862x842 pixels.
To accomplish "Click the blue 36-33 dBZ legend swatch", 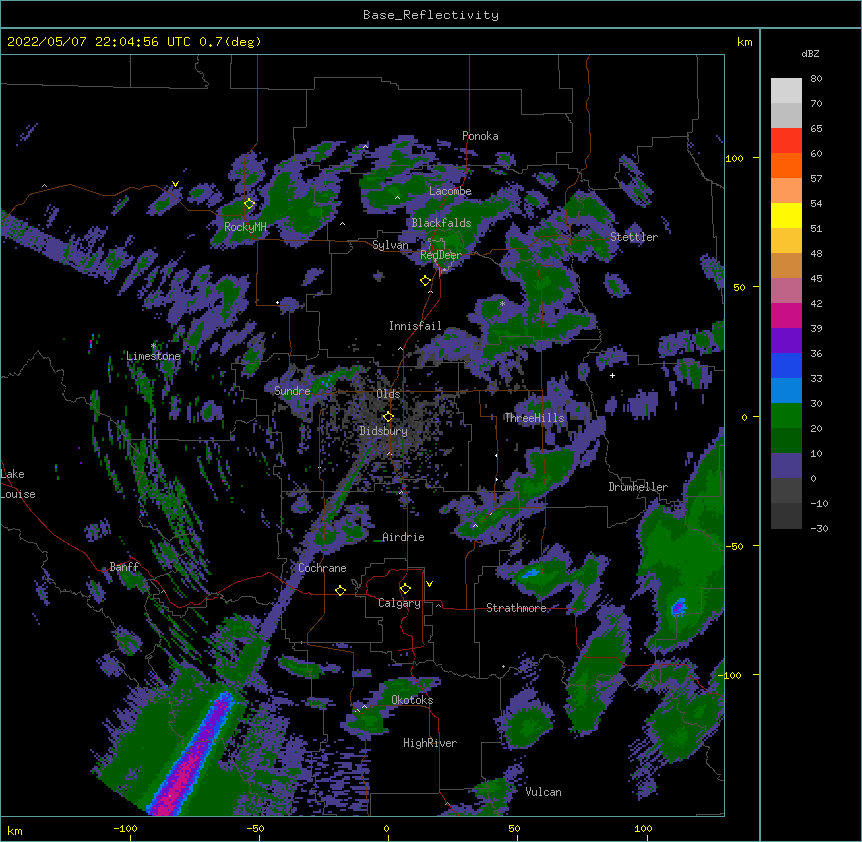I will point(786,365).
